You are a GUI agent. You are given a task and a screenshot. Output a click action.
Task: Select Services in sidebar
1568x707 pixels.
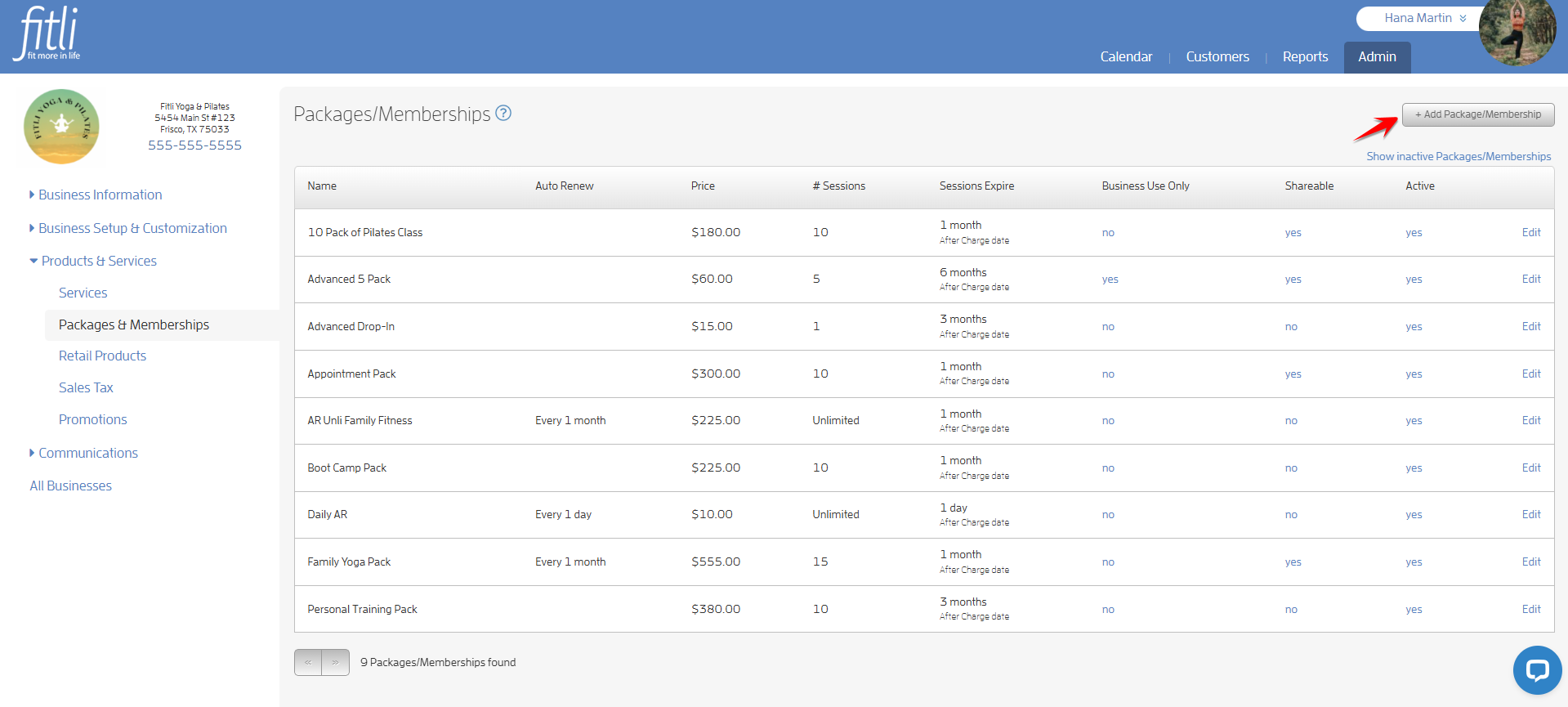[x=83, y=293]
